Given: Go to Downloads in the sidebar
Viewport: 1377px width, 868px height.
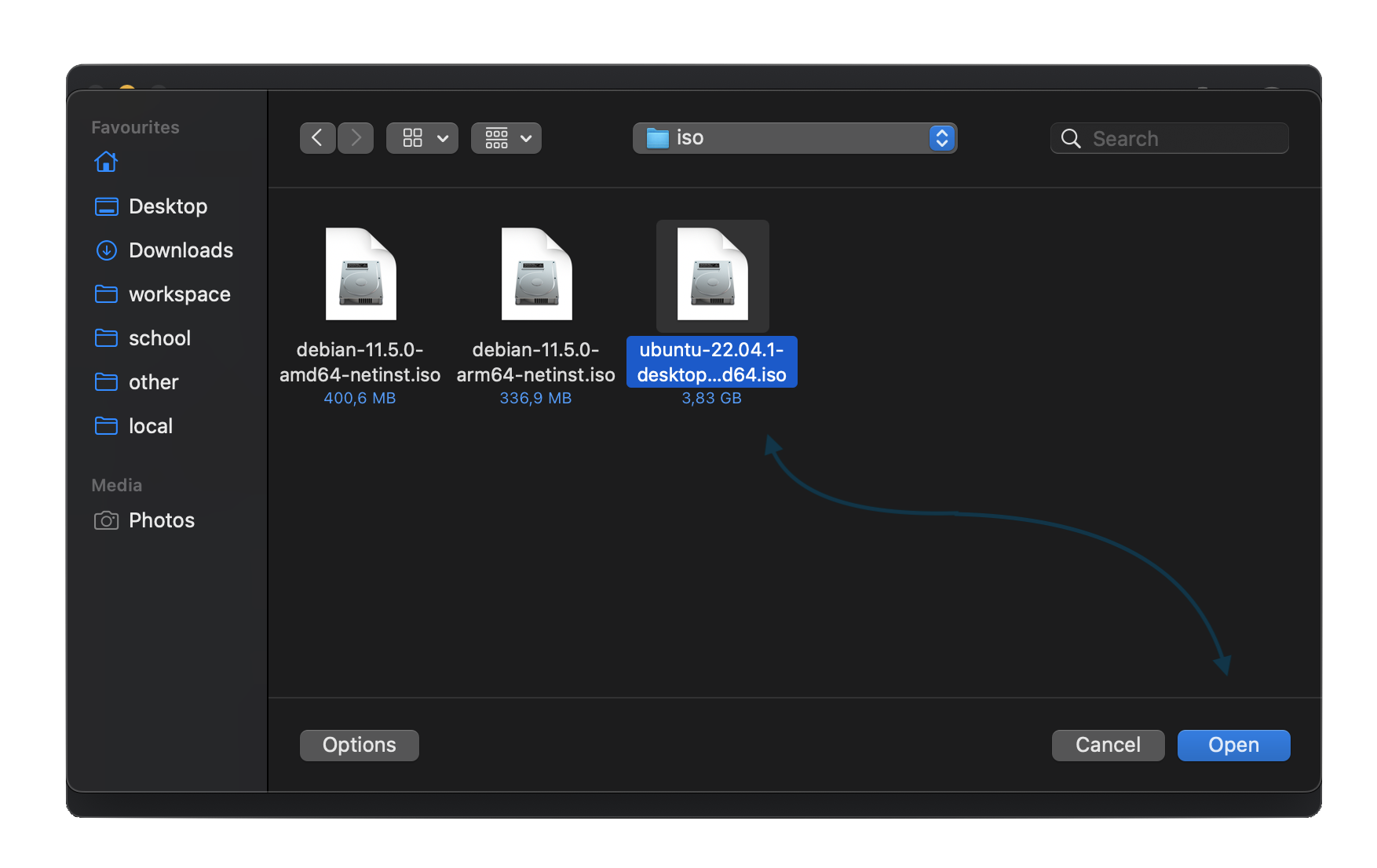Looking at the screenshot, I should coord(180,250).
